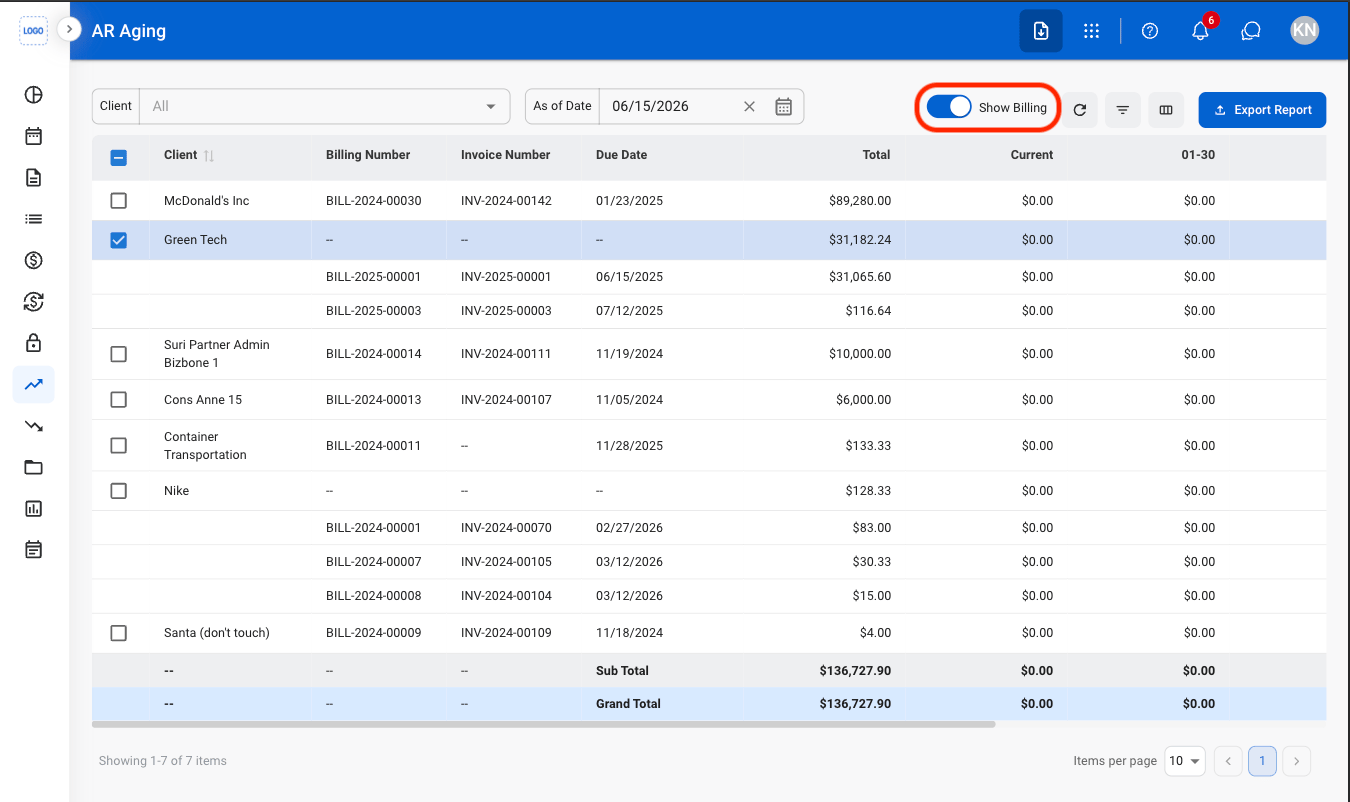Open the trending-down sidebar icon

pos(33,426)
